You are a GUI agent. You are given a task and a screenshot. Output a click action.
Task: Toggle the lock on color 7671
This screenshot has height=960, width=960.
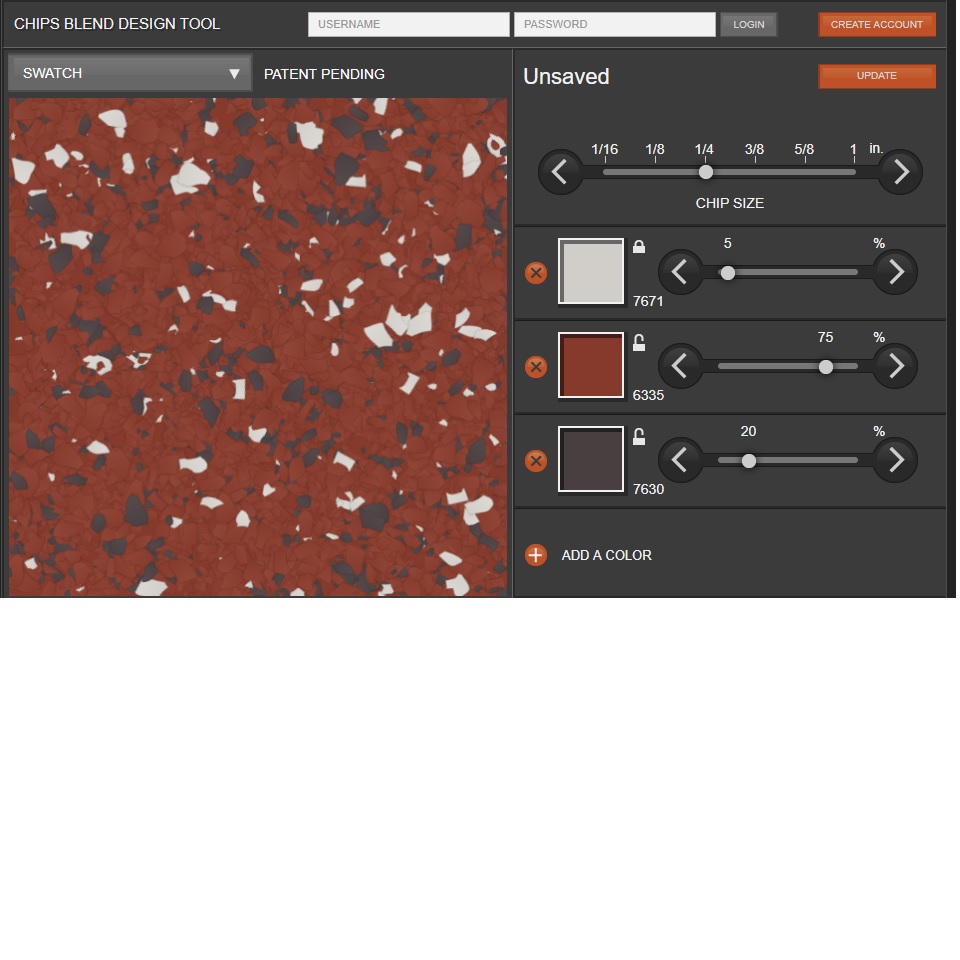pyautogui.click(x=639, y=247)
